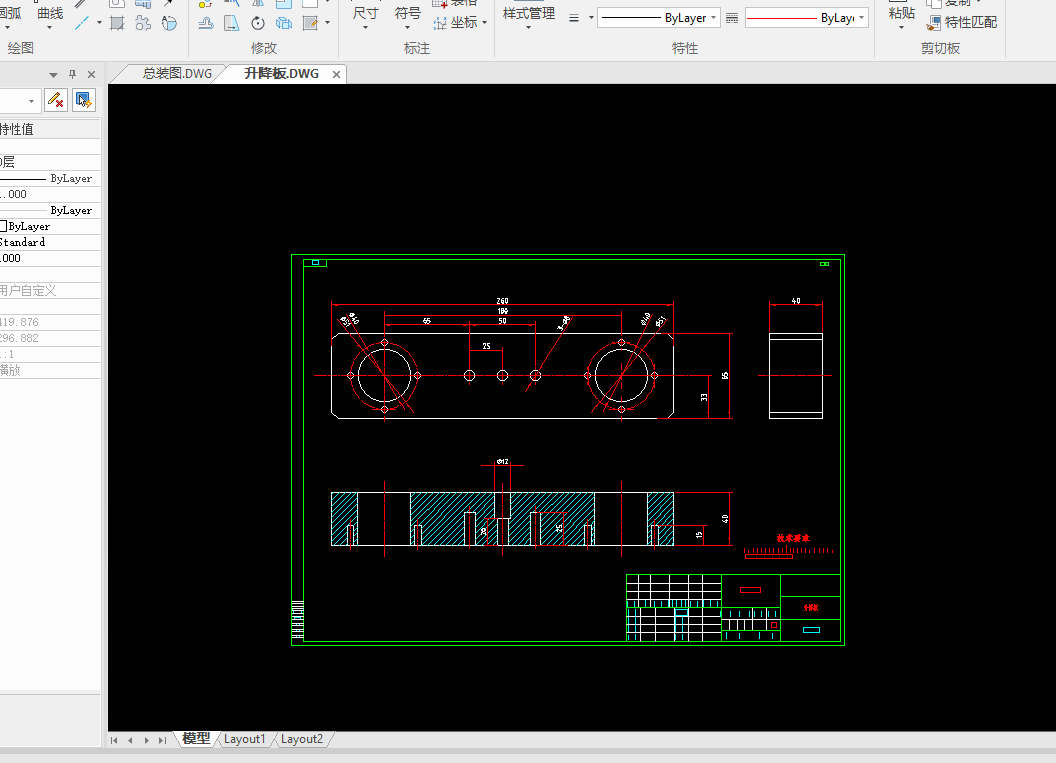
Task: Switch to 模型 model tab
Action: [196, 739]
